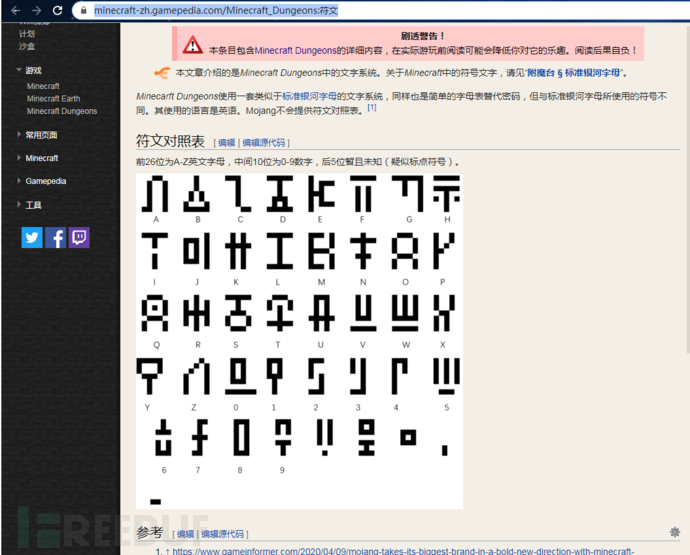The width and height of the screenshot is (690, 555).
Task: Click the rune glyph for letter O
Action: click(405, 251)
